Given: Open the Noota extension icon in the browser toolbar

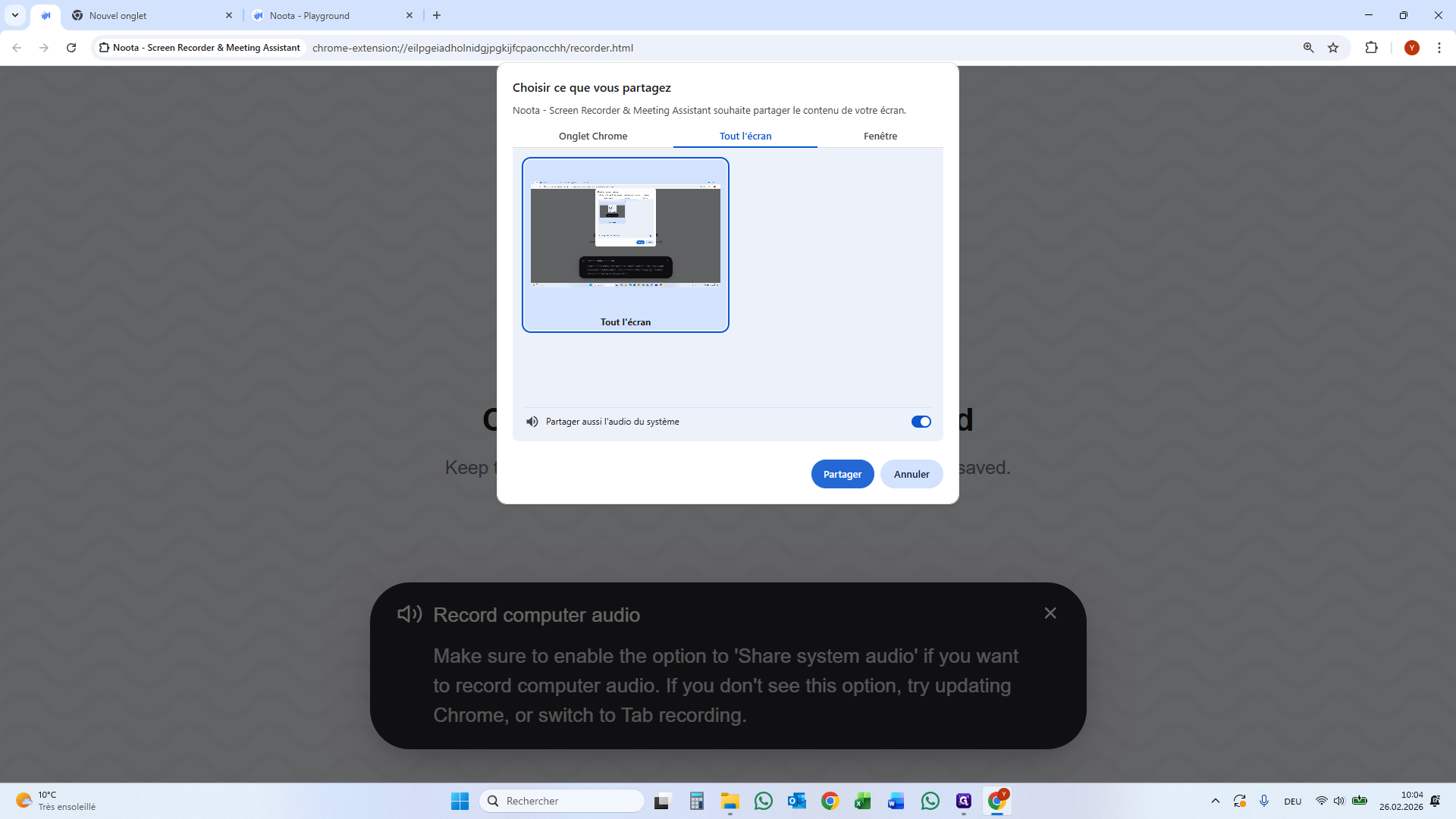Looking at the screenshot, I should point(45,15).
